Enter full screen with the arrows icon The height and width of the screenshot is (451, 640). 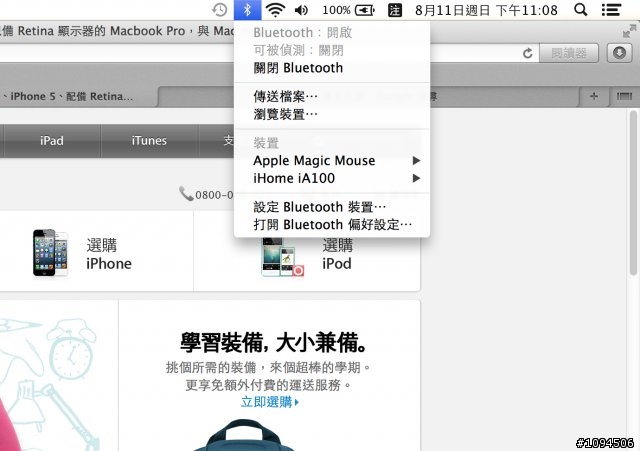point(629,31)
